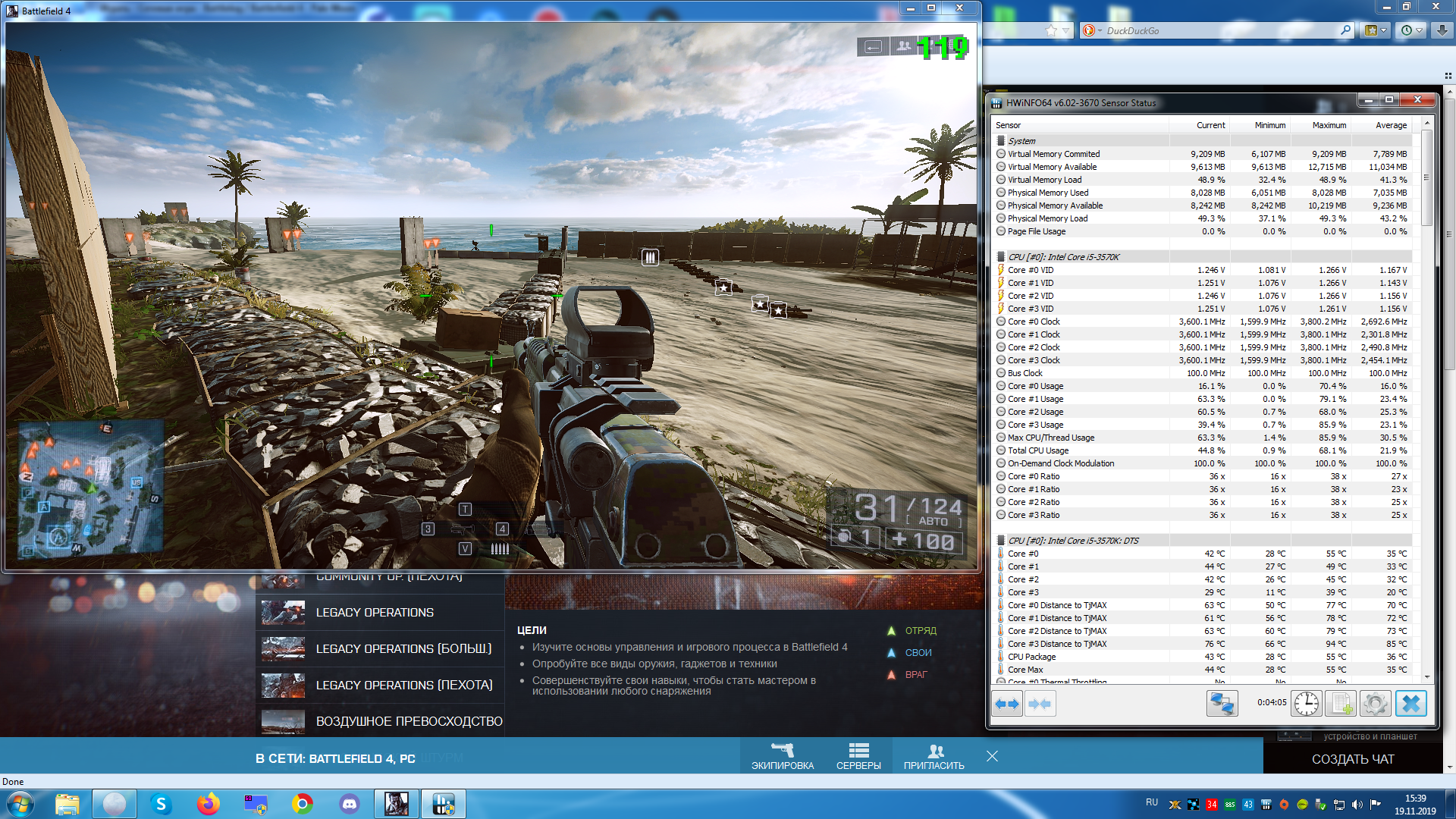This screenshot has height=819, width=1456.
Task: Click СОЗДАТЬ ЧАТ button
Action: [x=1352, y=759]
